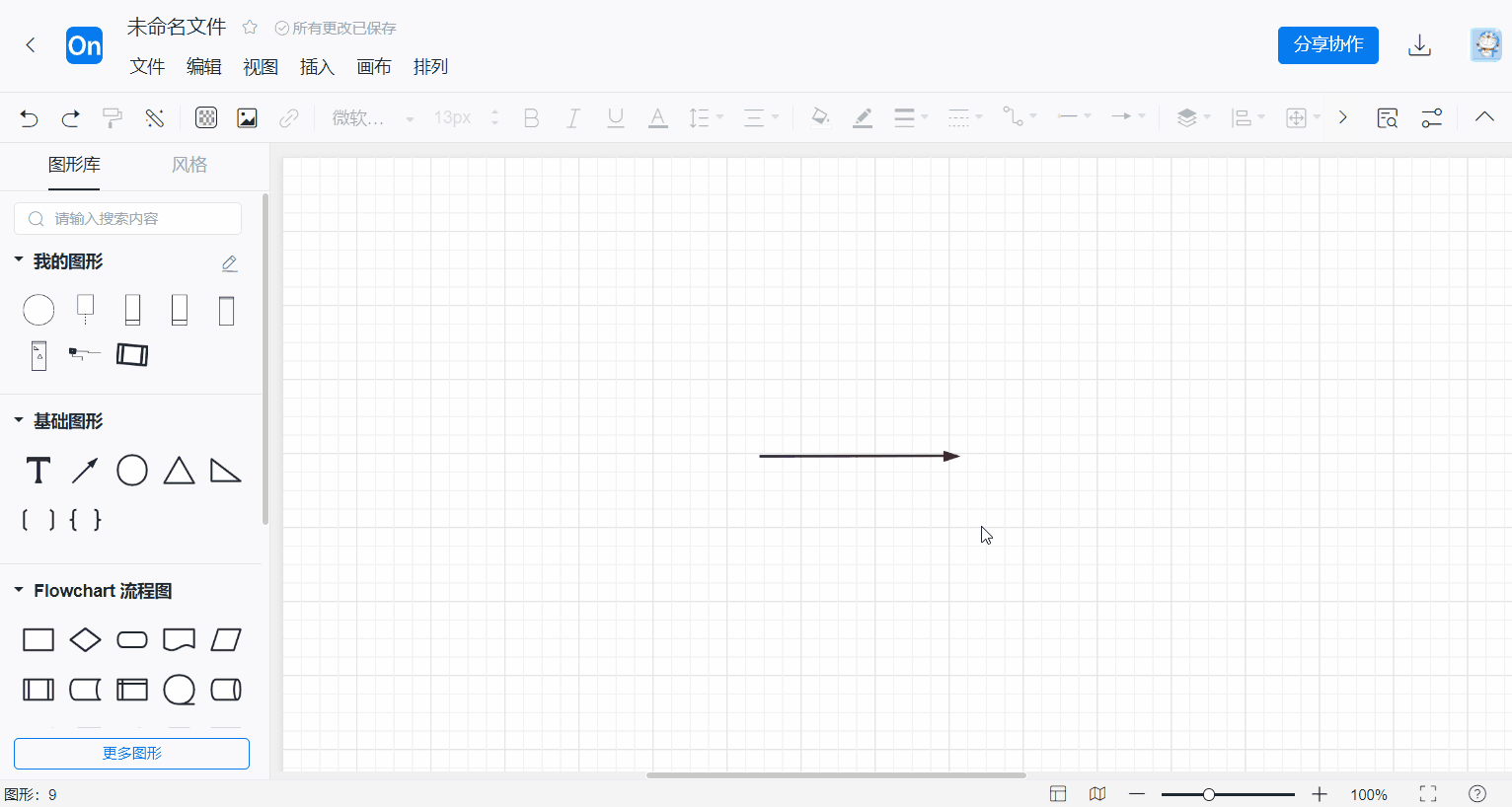Screen dimensions: 1512x807
Task: Switch to the 风格 tab
Action: (x=189, y=165)
